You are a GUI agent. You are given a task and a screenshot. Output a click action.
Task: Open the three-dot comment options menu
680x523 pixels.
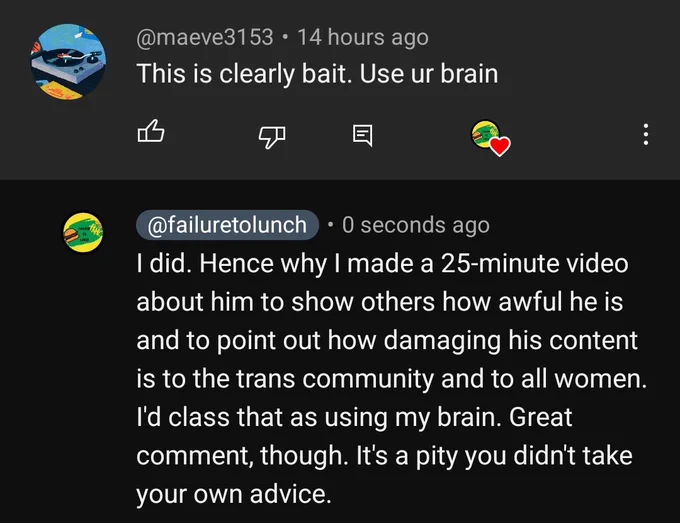pyautogui.click(x=646, y=134)
